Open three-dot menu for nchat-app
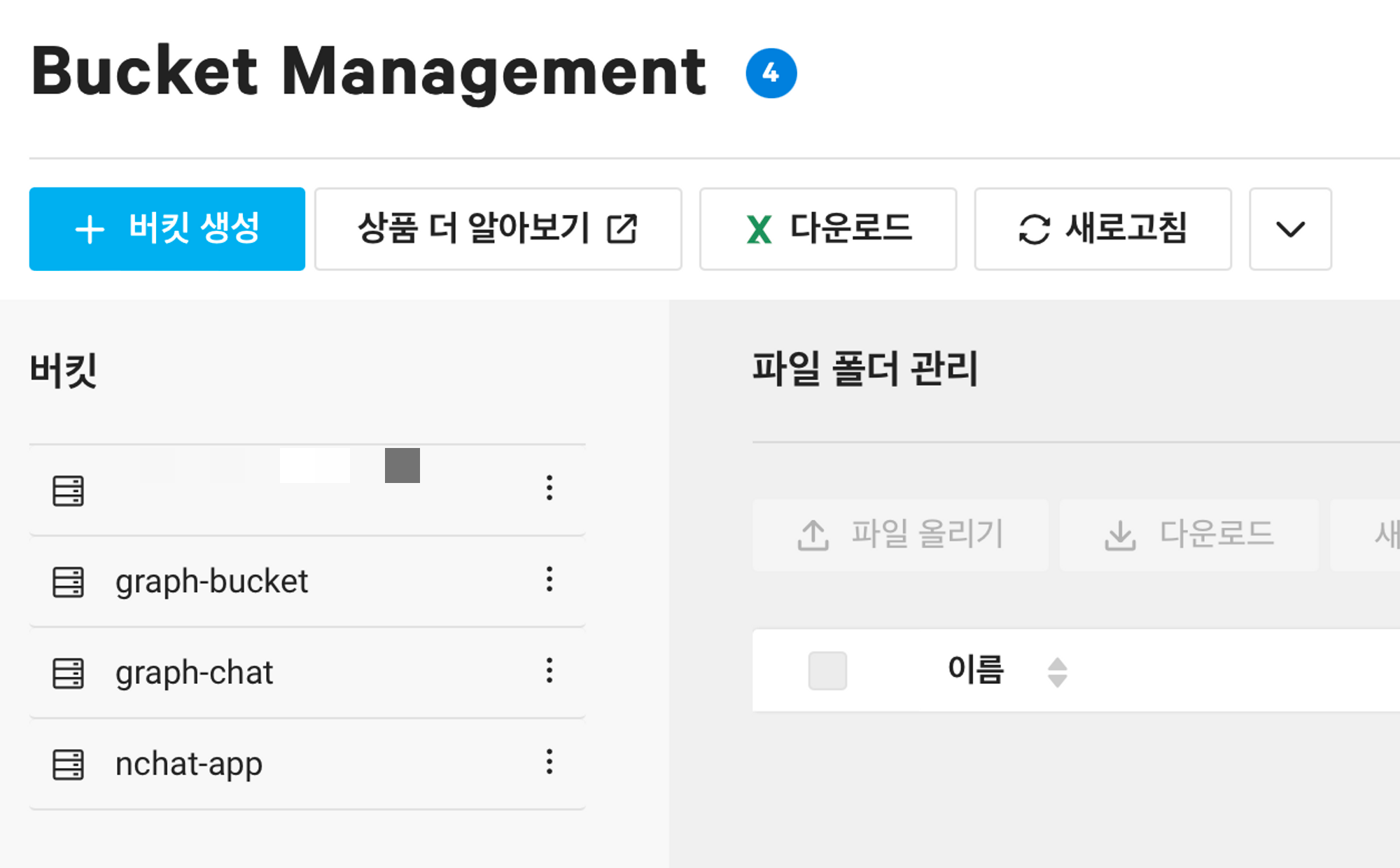The image size is (1400, 868). pyautogui.click(x=549, y=762)
